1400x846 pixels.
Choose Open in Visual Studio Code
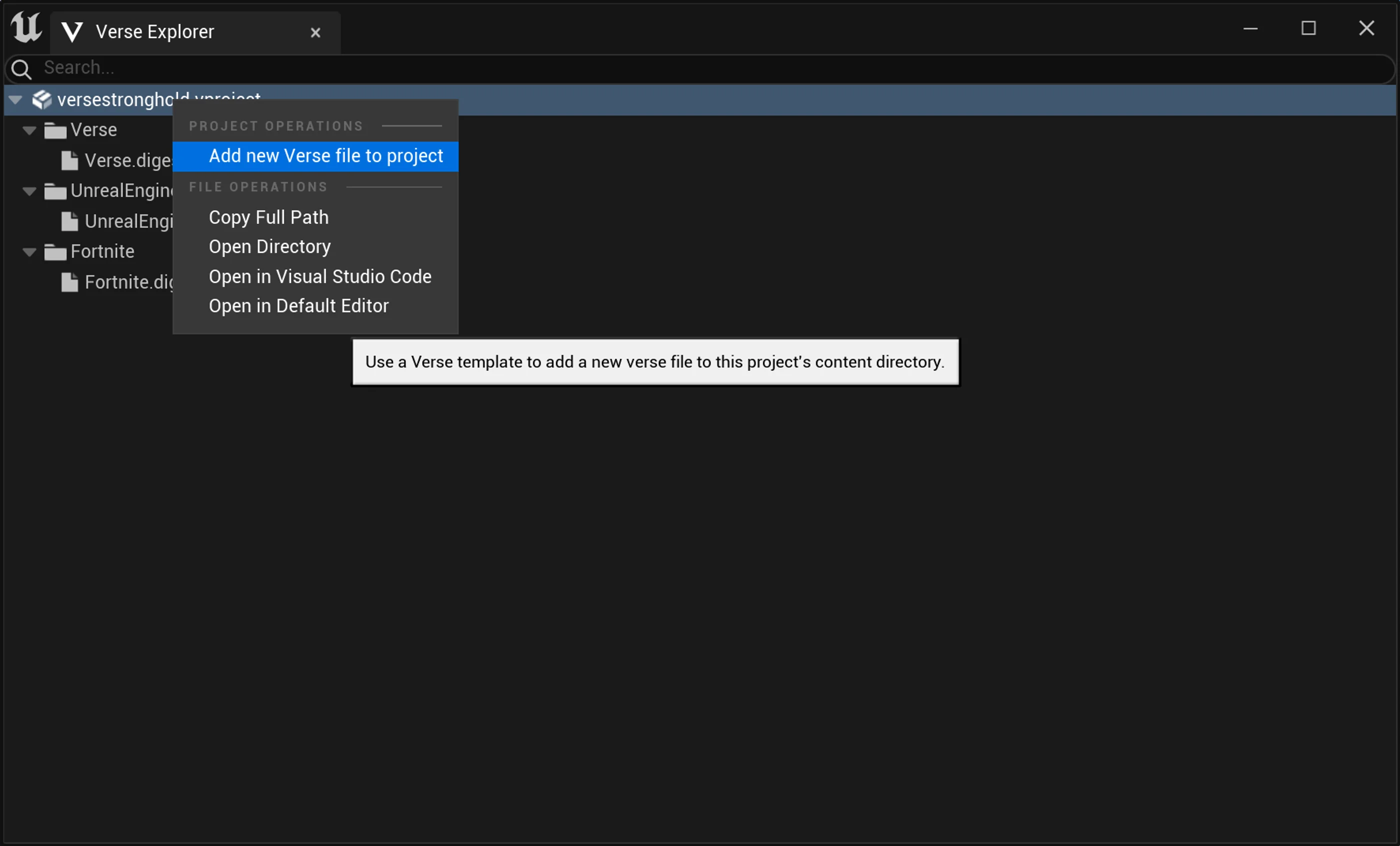point(315,276)
